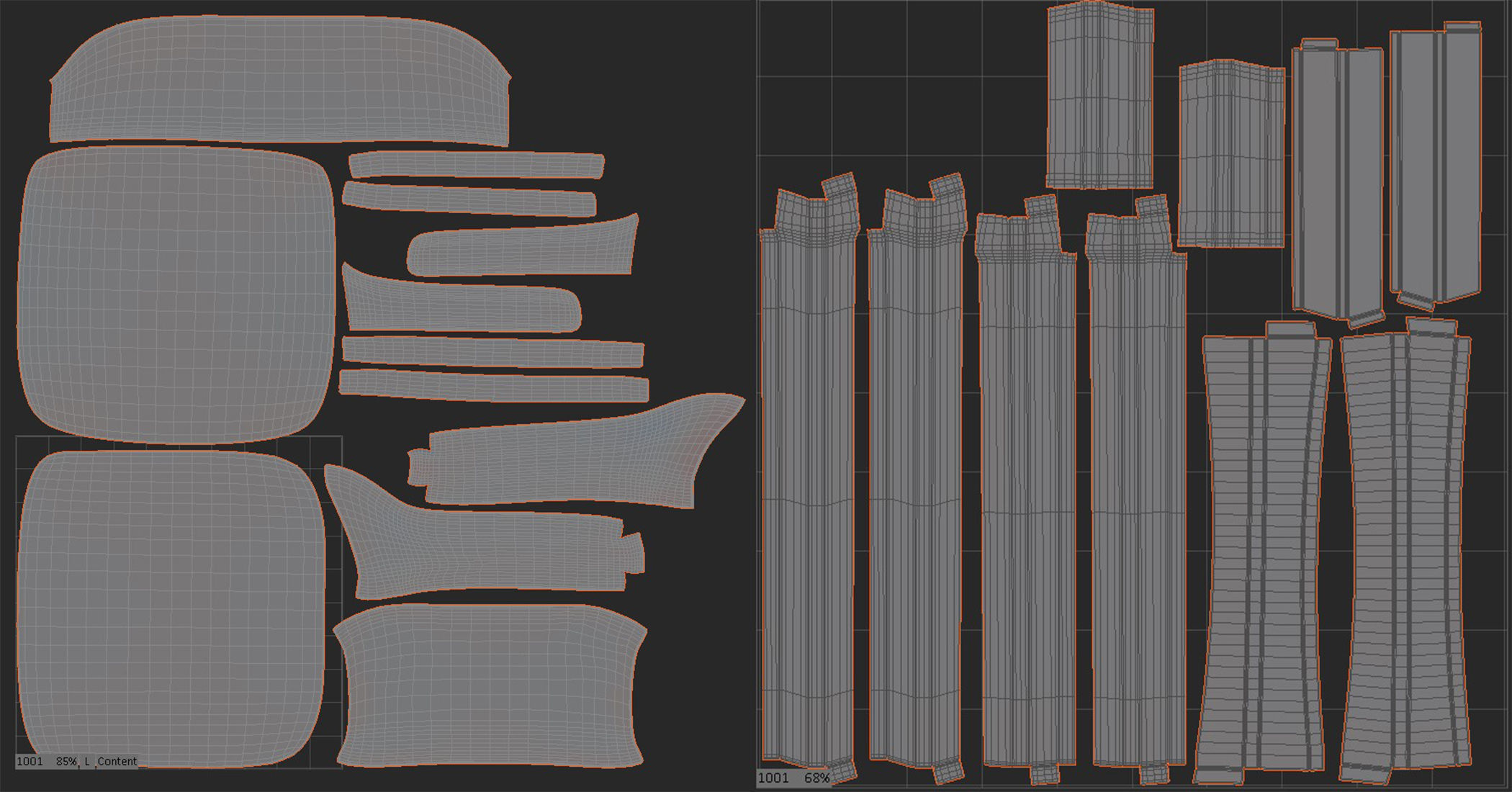Select the lower large rounded-square UV island
The image size is (1512, 792).
pyautogui.click(x=171, y=608)
